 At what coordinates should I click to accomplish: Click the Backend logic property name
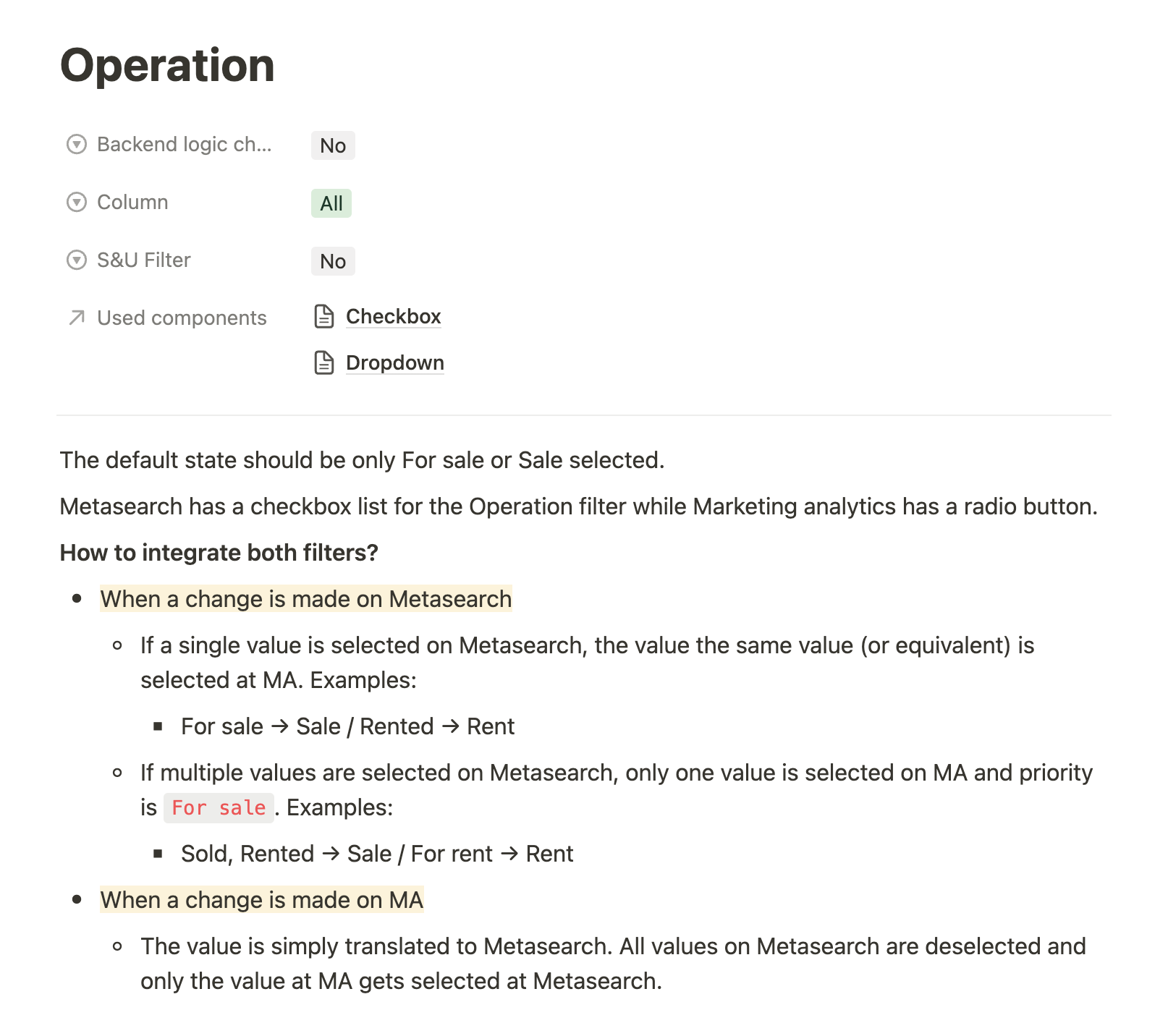click(184, 145)
